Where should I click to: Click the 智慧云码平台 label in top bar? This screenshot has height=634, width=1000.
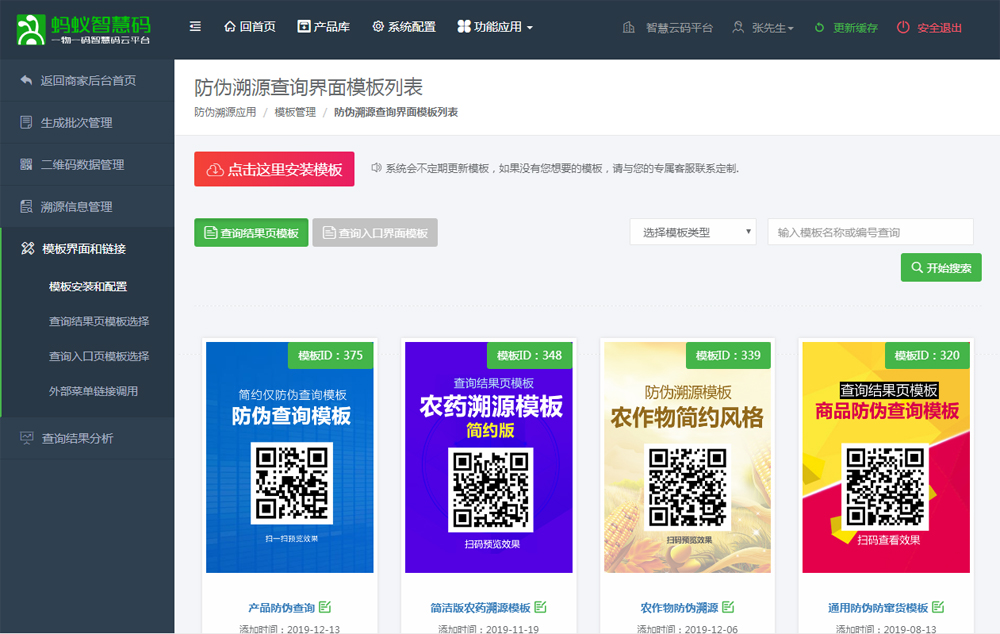[x=679, y=27]
